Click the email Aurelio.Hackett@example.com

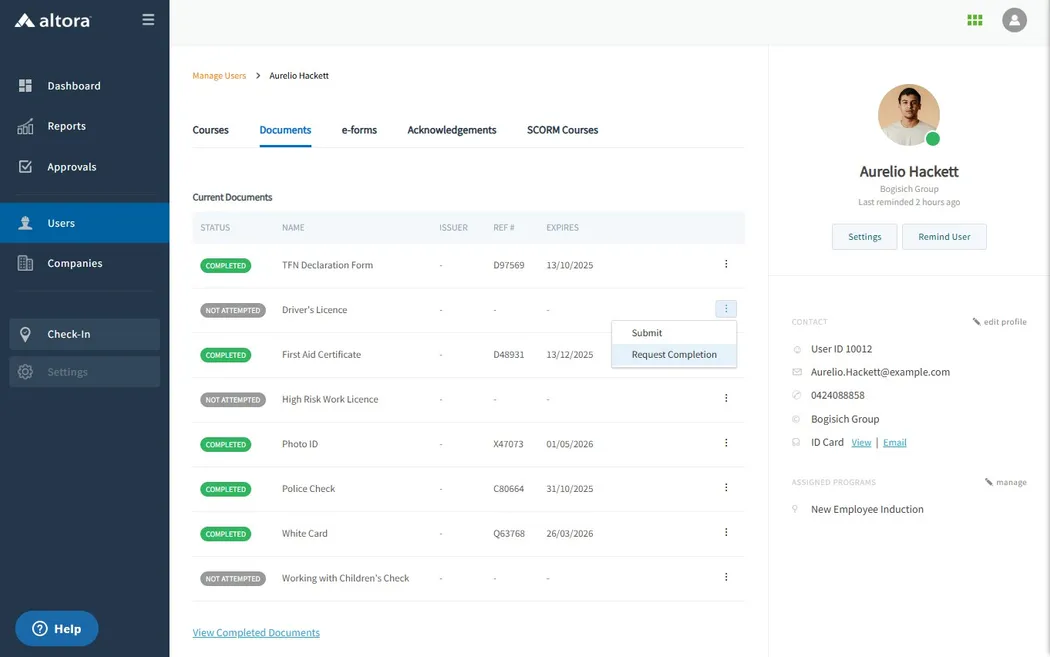880,372
